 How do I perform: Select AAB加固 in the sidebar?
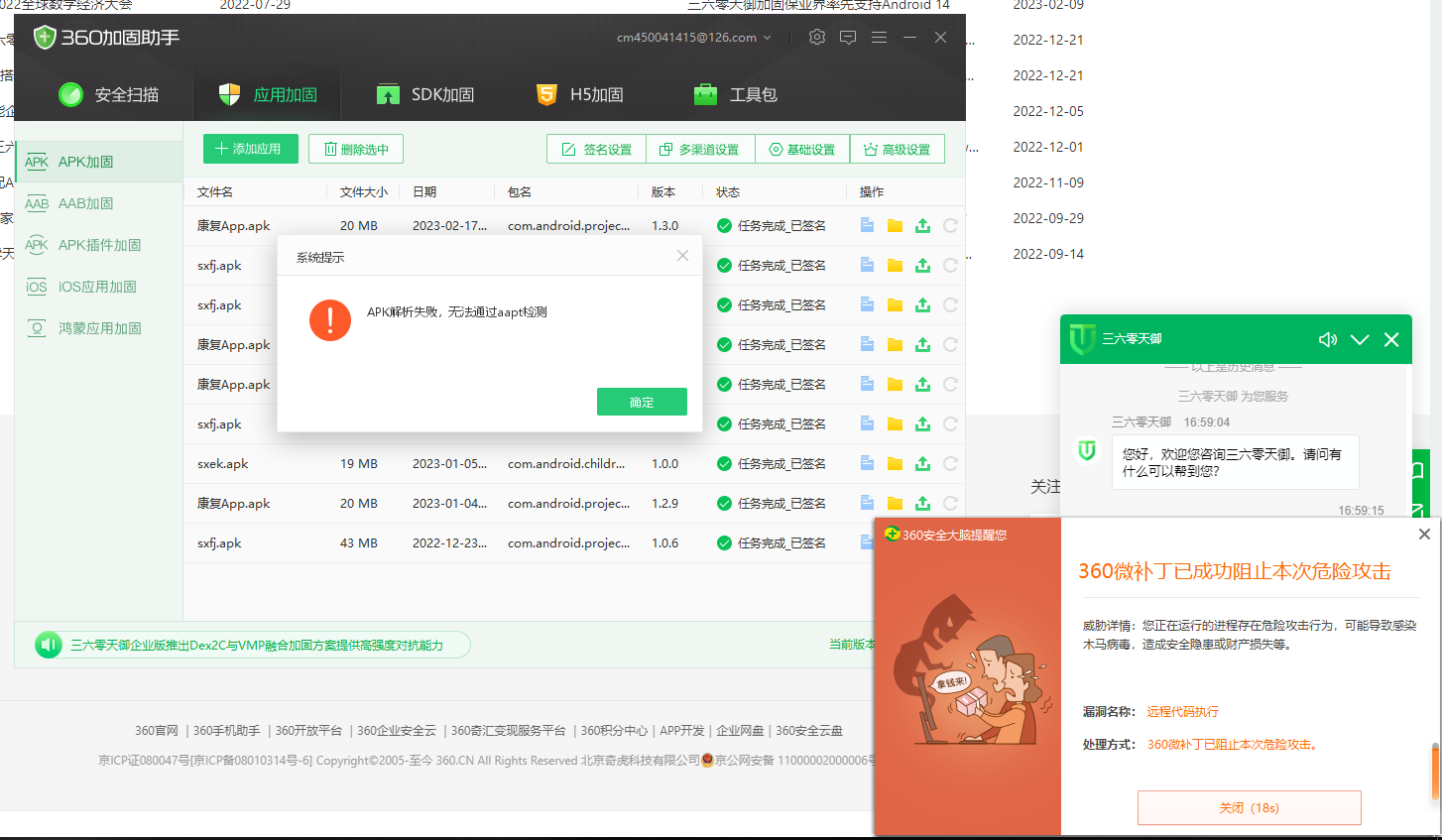point(99,203)
